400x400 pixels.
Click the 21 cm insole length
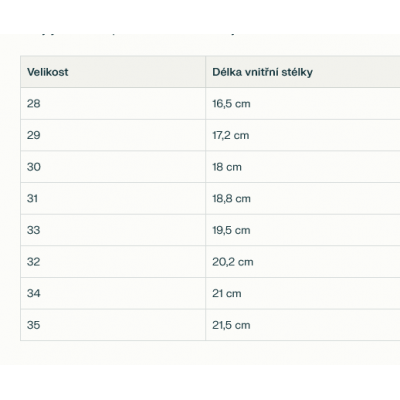[227, 293]
